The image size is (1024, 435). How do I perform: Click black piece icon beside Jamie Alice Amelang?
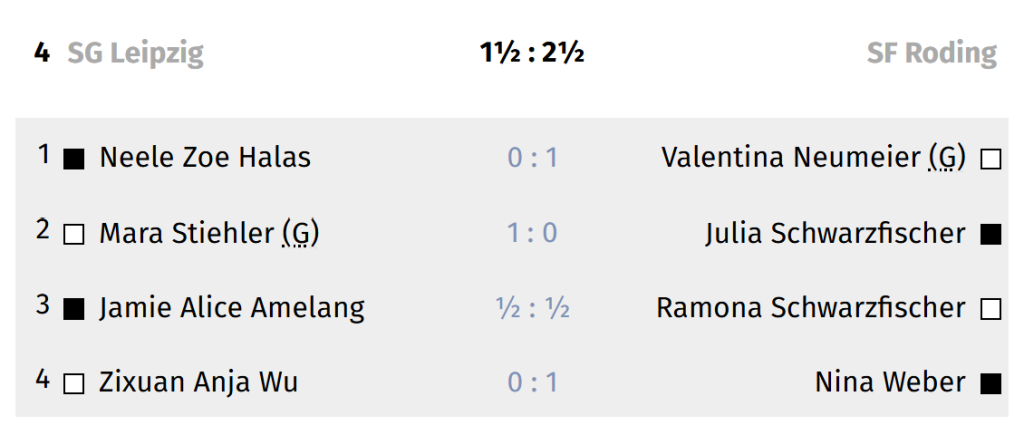pos(74,309)
